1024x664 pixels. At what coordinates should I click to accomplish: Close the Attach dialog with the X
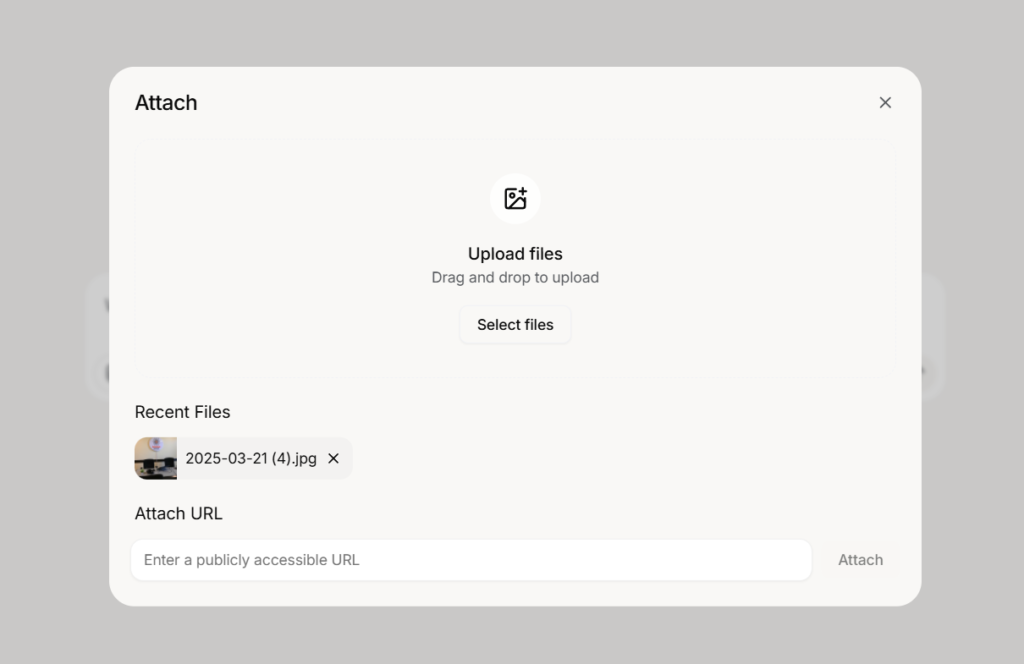pos(885,103)
